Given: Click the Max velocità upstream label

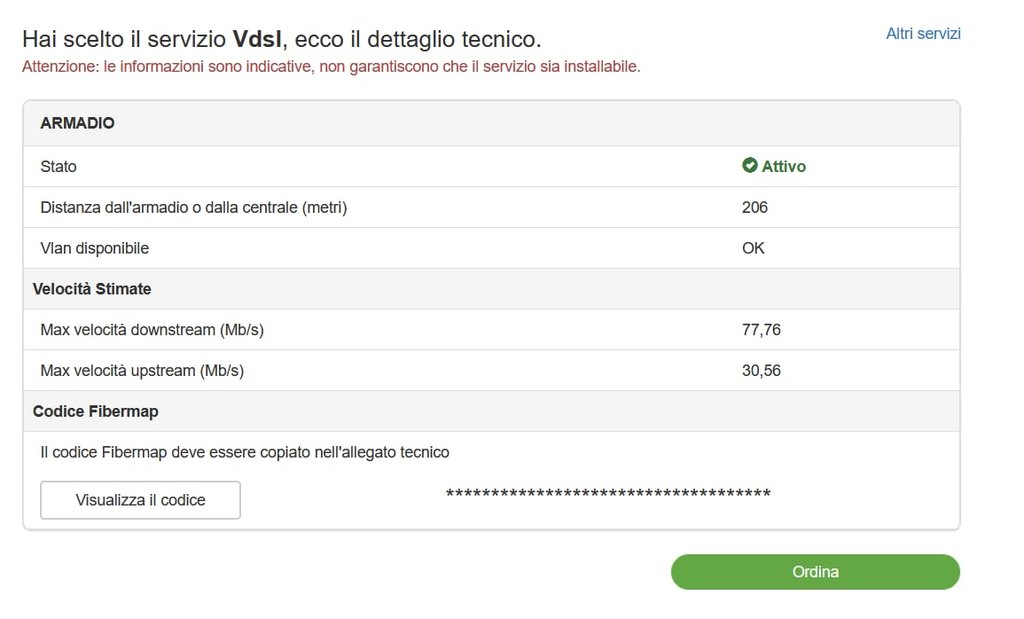Looking at the screenshot, I should pos(142,371).
